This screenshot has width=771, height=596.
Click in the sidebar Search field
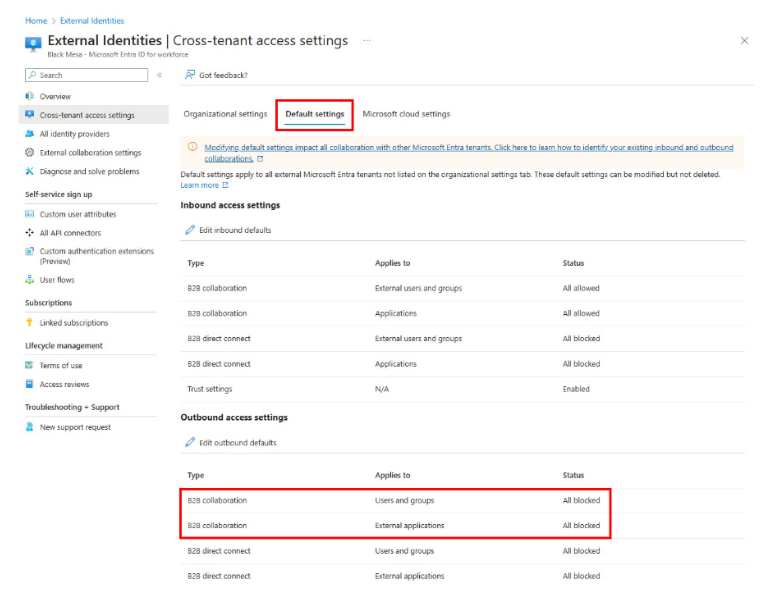87,75
